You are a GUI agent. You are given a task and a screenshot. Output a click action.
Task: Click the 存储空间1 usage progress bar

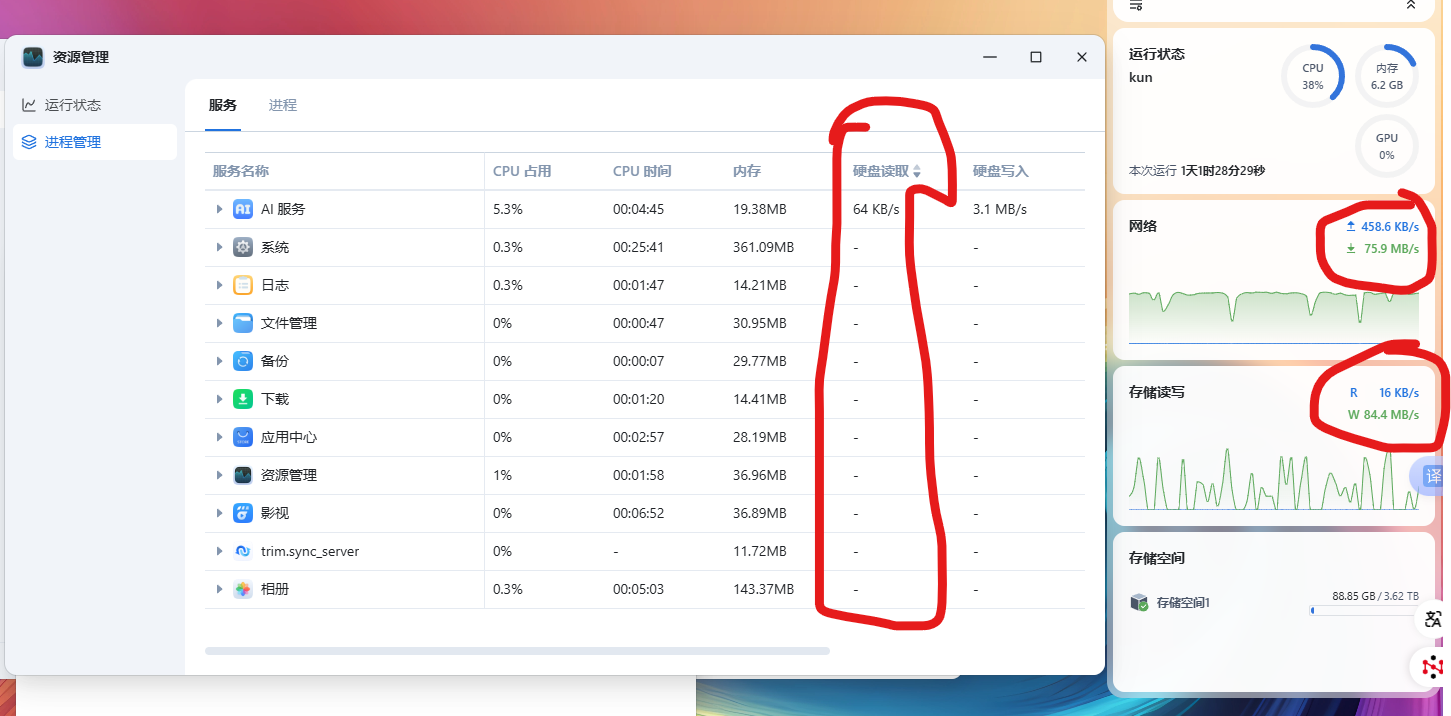click(1364, 610)
